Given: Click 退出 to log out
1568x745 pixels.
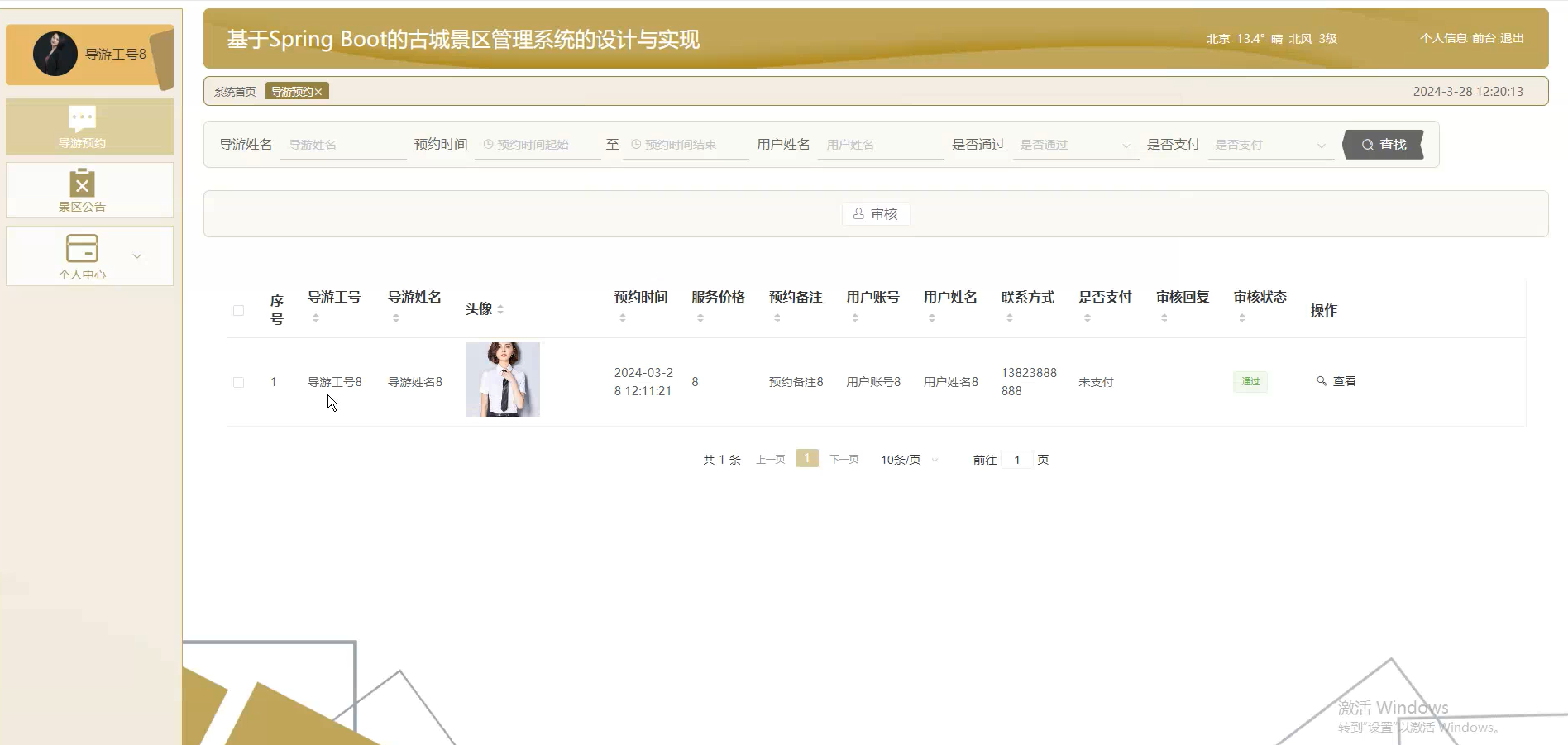Looking at the screenshot, I should 1512,38.
